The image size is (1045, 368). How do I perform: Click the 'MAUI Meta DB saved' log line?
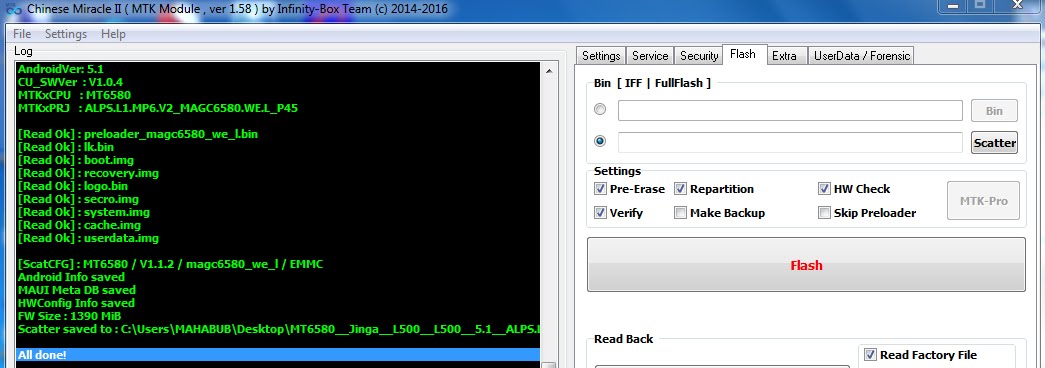(77, 290)
